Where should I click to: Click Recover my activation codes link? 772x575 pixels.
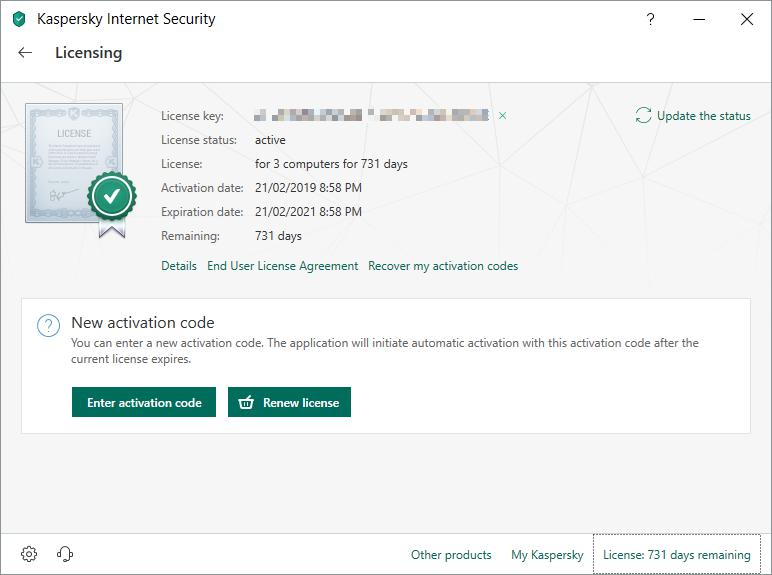(443, 266)
